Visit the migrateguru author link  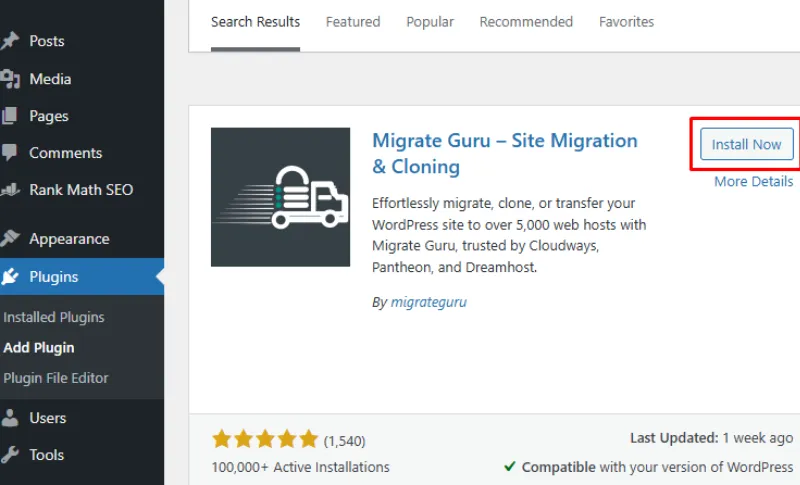[x=429, y=302]
